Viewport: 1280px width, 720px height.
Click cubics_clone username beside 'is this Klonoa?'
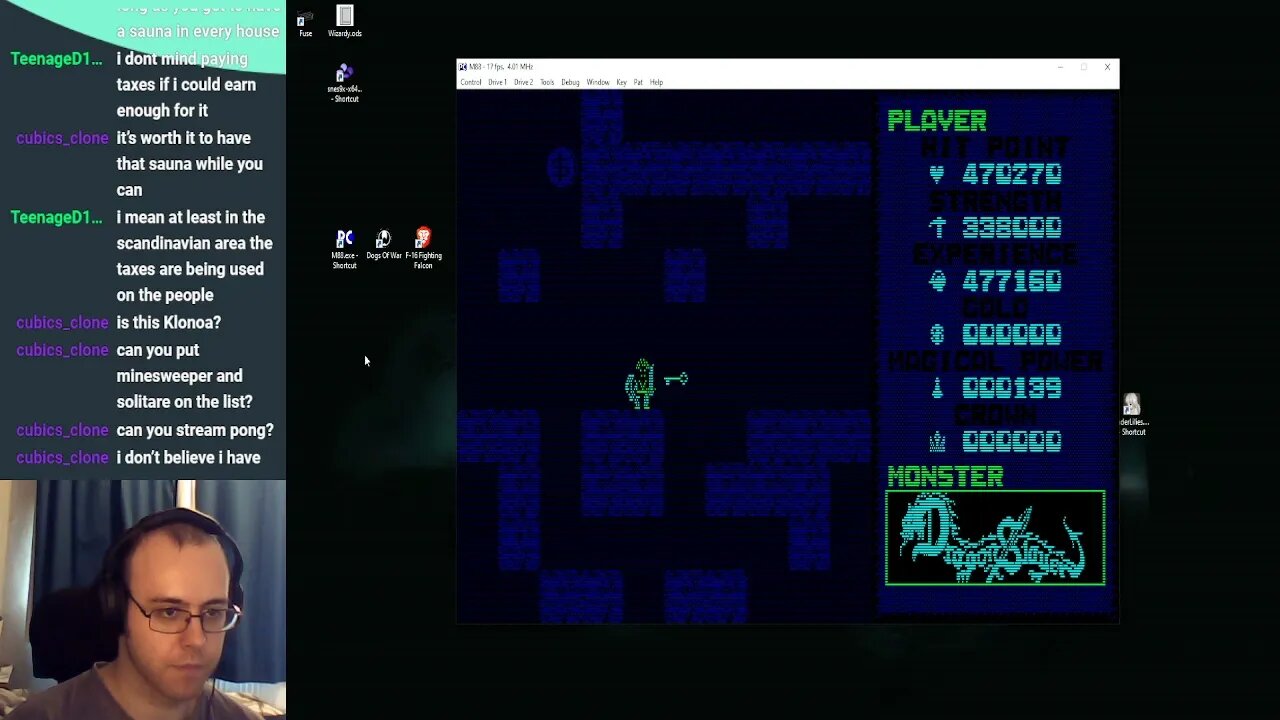pyautogui.click(x=62, y=322)
